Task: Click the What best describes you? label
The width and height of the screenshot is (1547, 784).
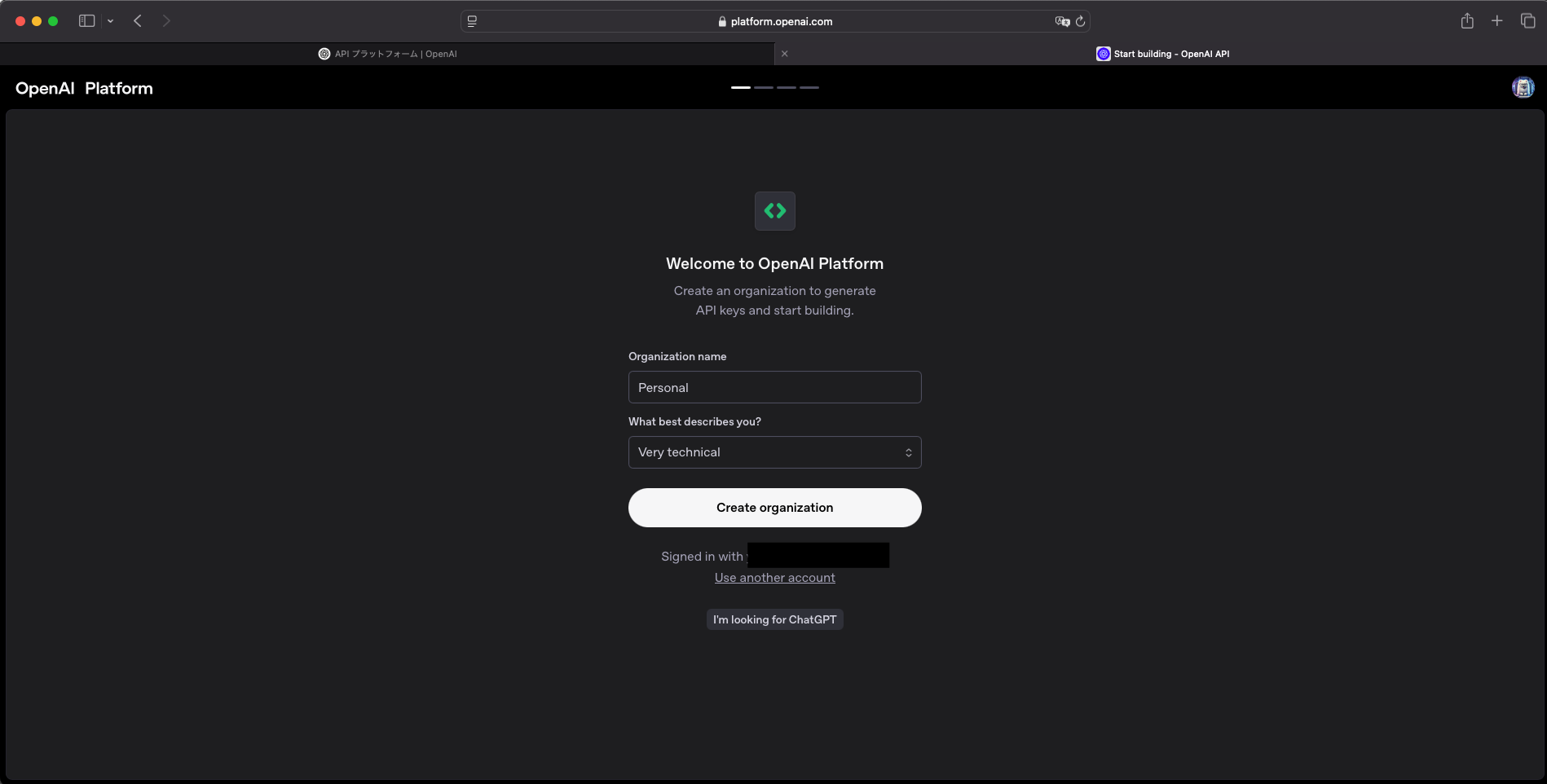Action: tap(694, 421)
